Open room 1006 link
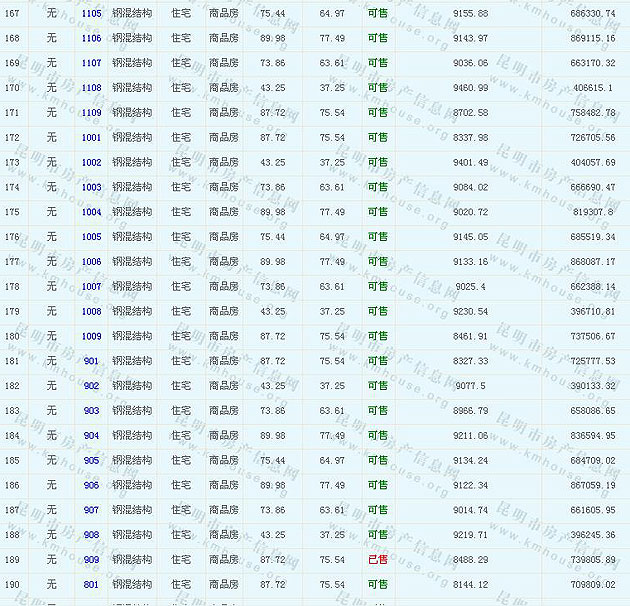Screen dimensions: 630x606 click(x=91, y=262)
